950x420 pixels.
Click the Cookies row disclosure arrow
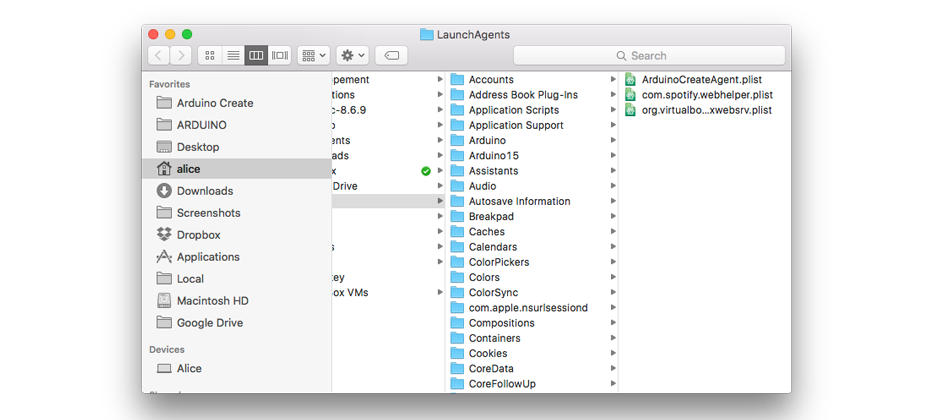pyautogui.click(x=613, y=353)
